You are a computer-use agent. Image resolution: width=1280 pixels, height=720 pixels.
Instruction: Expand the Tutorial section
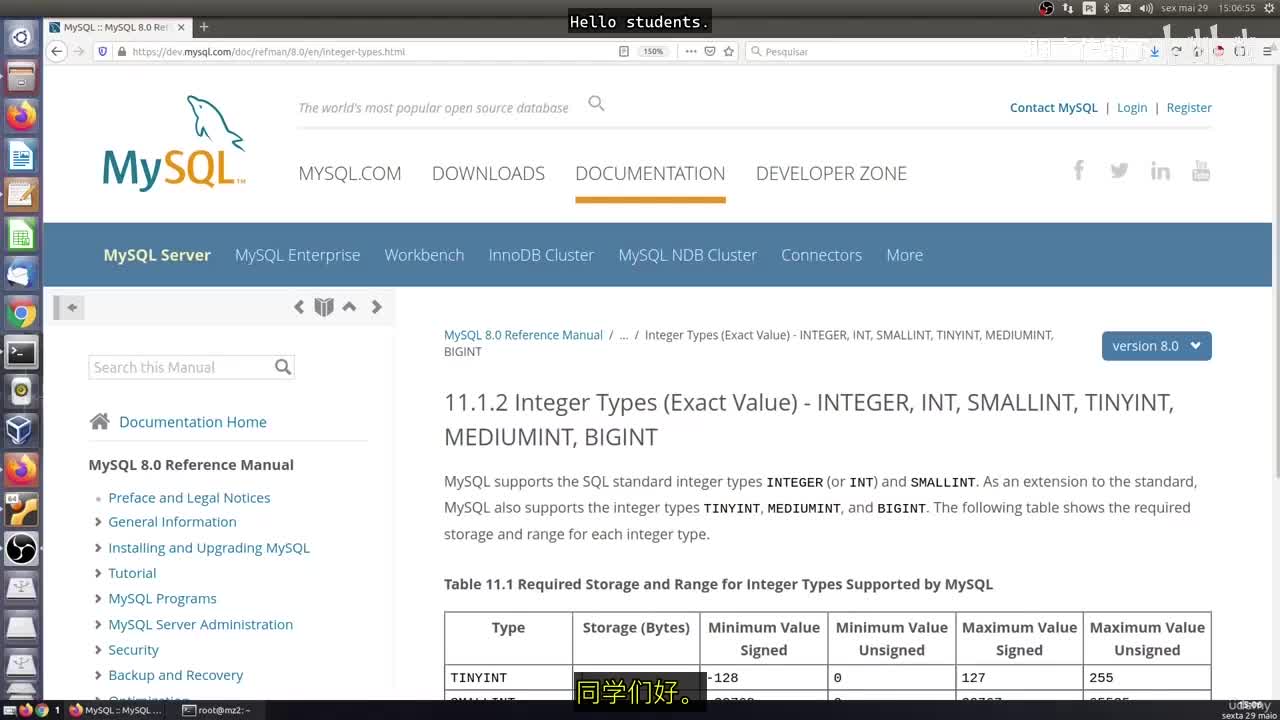coord(98,573)
